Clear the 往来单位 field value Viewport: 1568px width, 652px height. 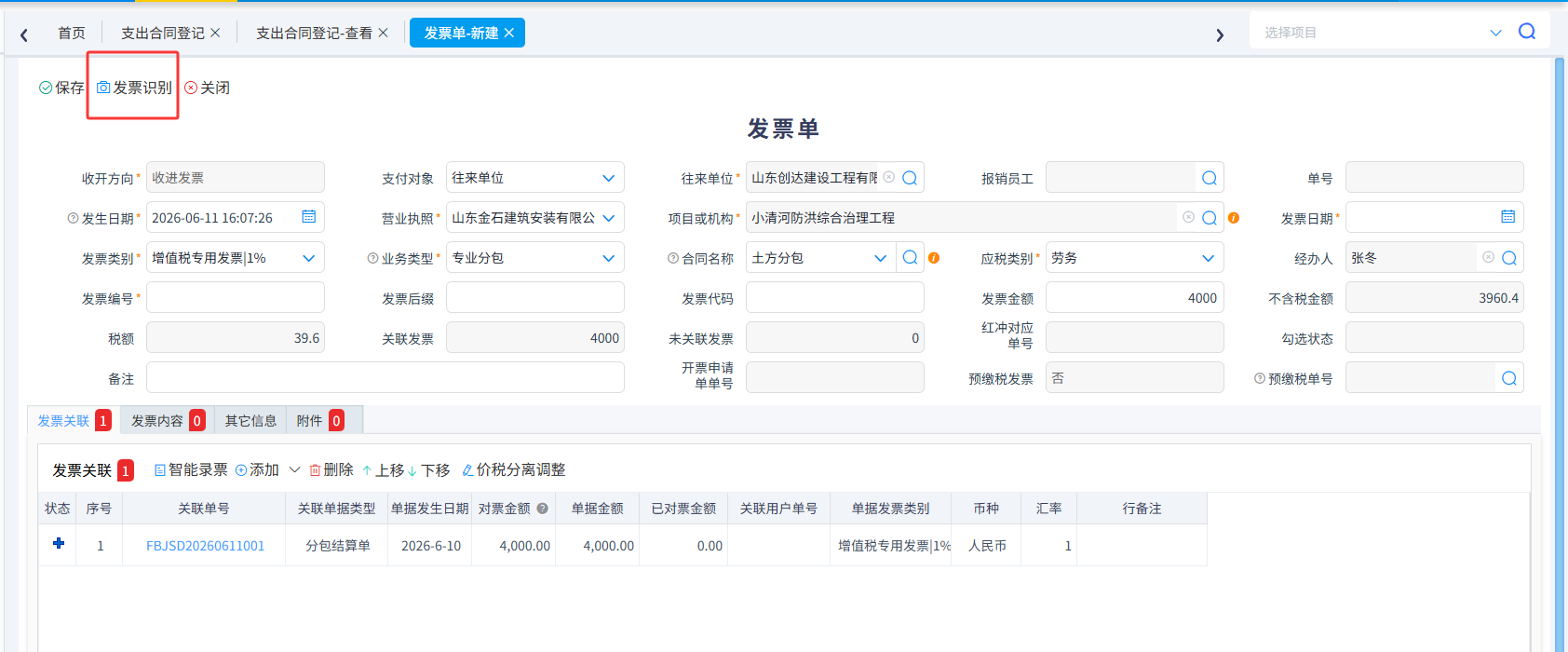889,177
